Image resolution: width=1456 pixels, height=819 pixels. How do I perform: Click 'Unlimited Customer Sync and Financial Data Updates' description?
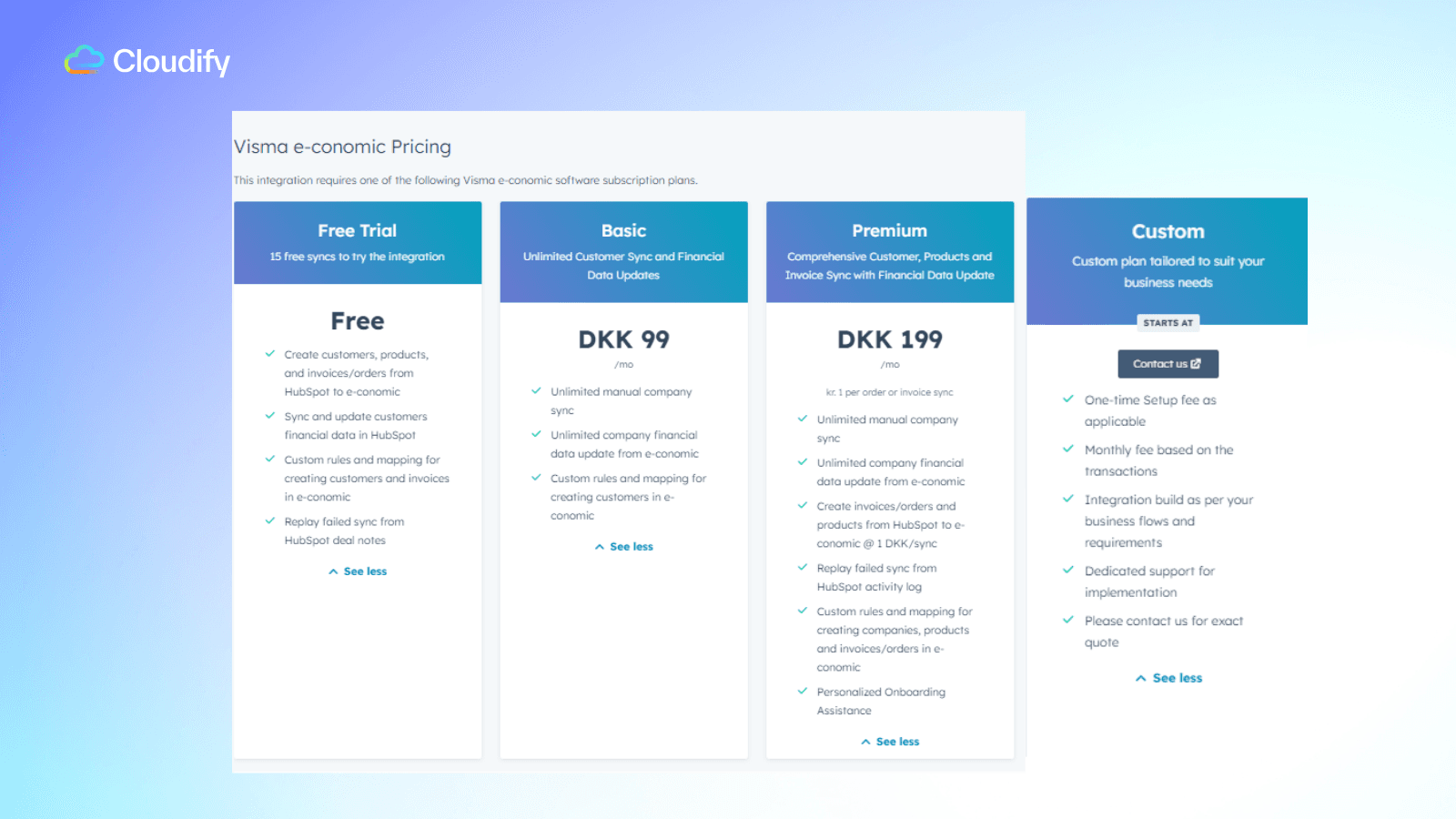click(x=624, y=266)
